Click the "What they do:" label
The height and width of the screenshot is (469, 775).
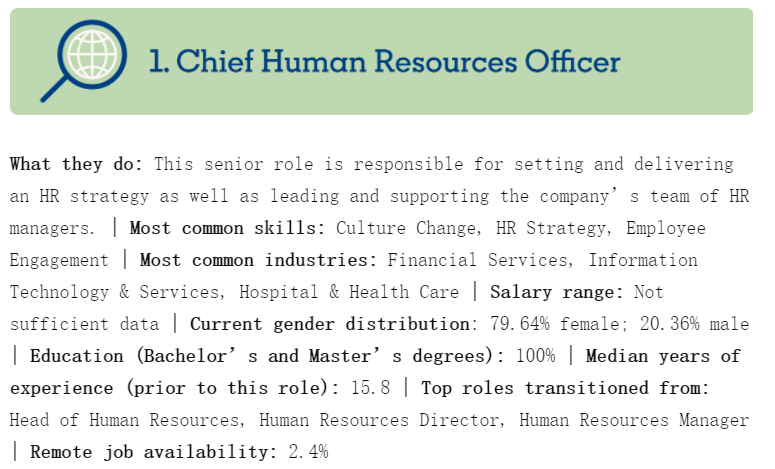(x=76, y=164)
